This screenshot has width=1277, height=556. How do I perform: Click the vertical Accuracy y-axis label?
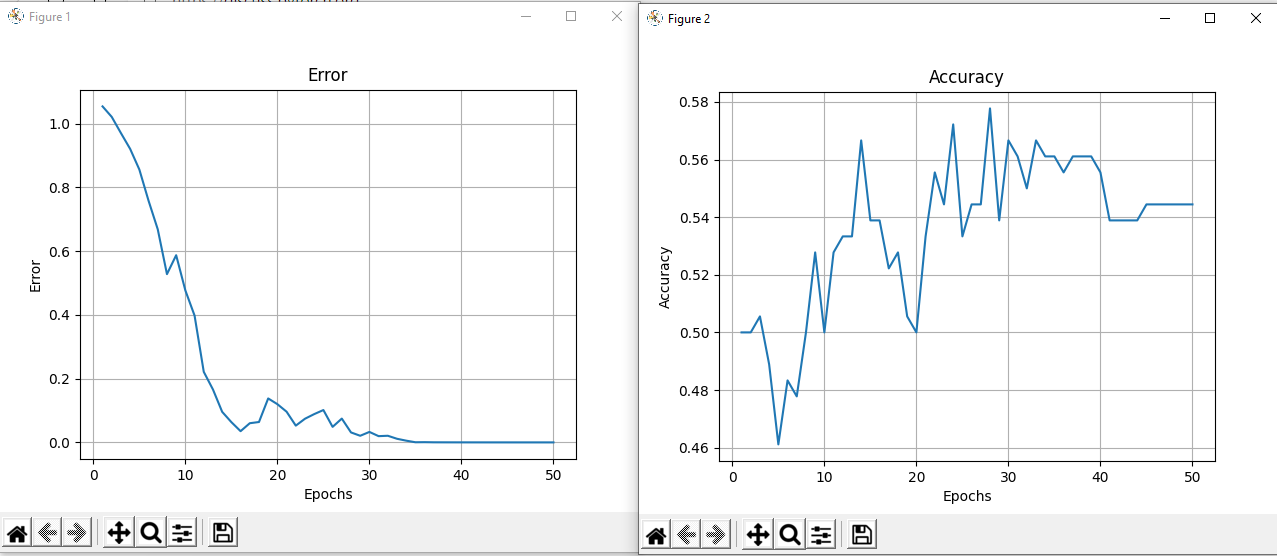[x=665, y=277]
